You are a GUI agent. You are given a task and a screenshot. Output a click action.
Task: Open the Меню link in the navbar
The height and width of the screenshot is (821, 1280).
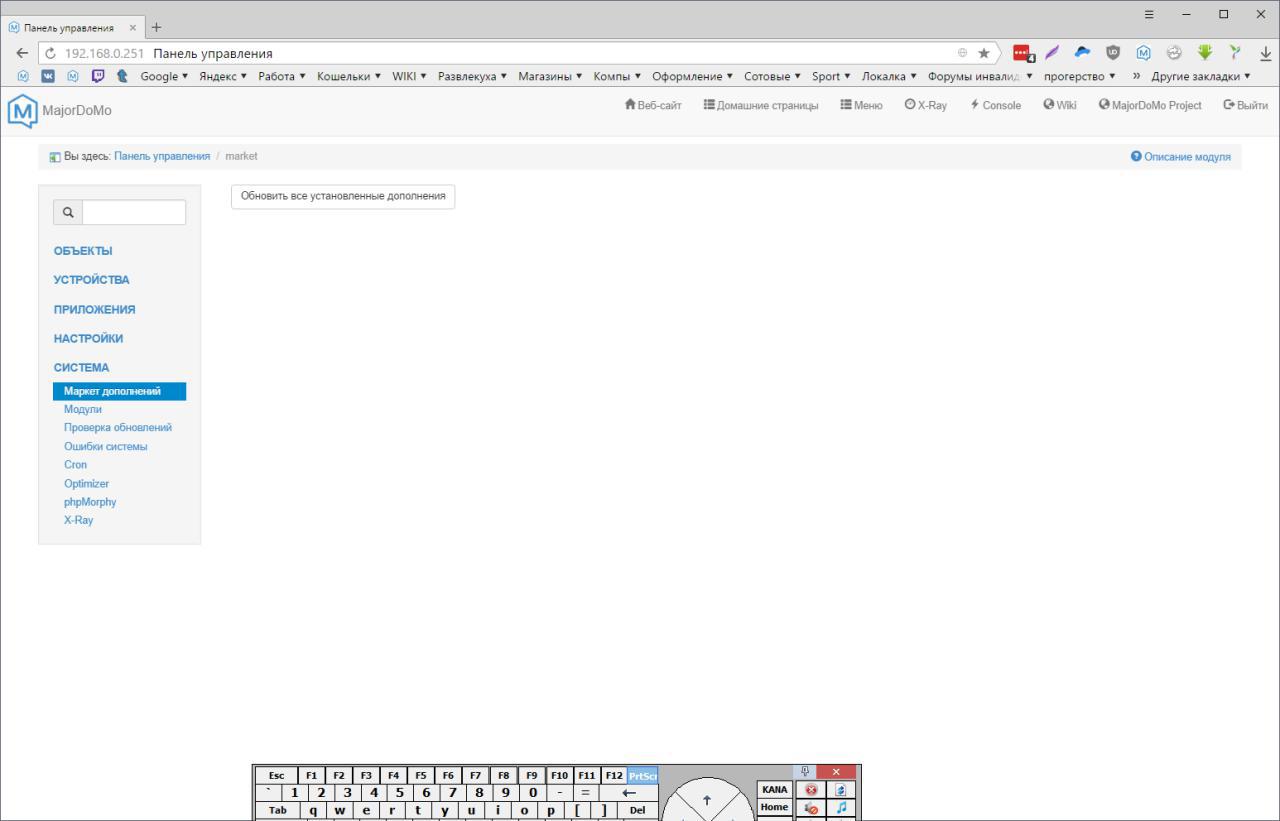tap(861, 105)
